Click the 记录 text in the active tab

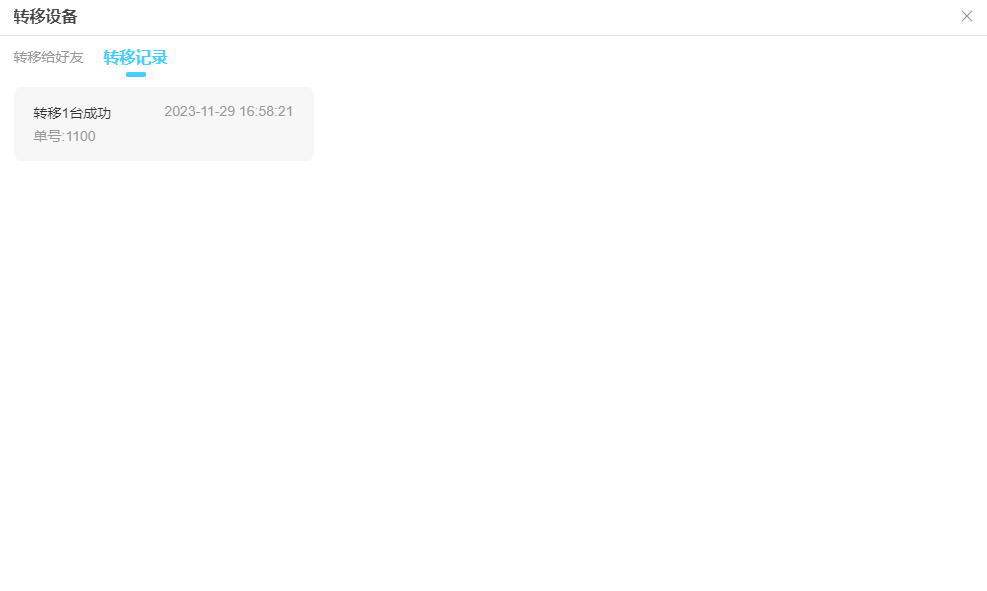coord(151,57)
